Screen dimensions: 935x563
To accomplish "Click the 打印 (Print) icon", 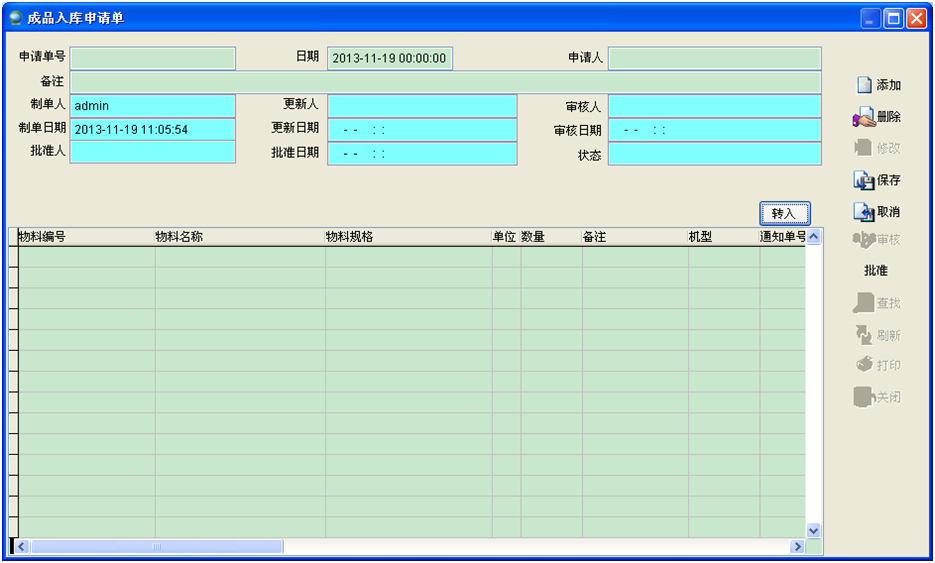I will click(x=864, y=365).
